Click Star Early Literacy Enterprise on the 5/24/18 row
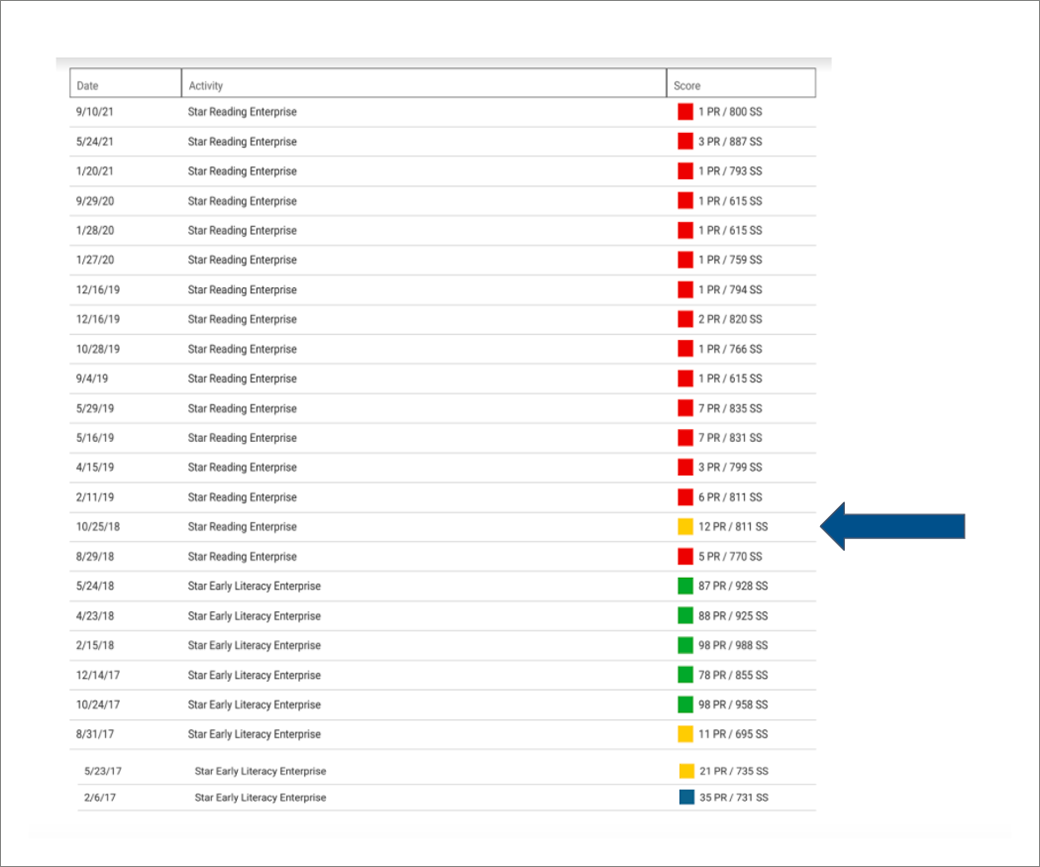This screenshot has height=867, width=1040. [254, 586]
